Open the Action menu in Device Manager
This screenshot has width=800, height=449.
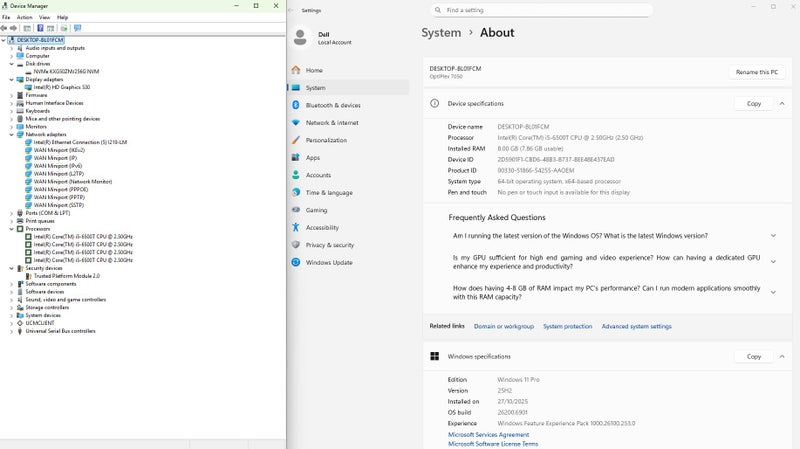click(x=24, y=17)
